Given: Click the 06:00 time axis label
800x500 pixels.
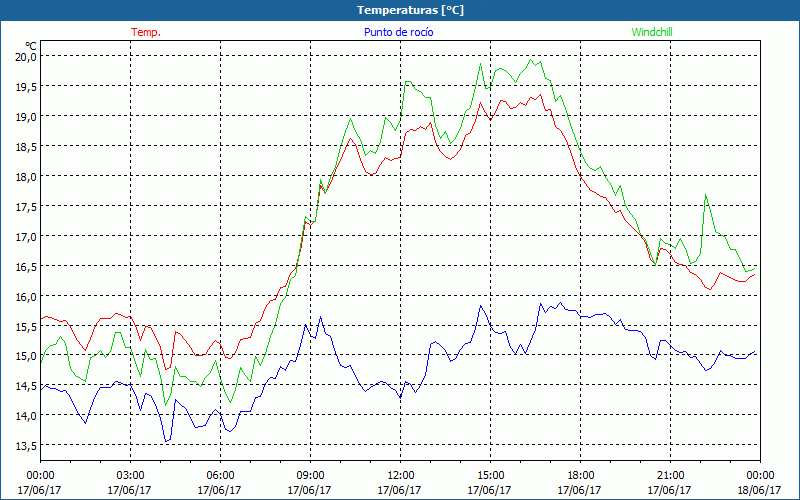Looking at the screenshot, I should click(x=220, y=475).
